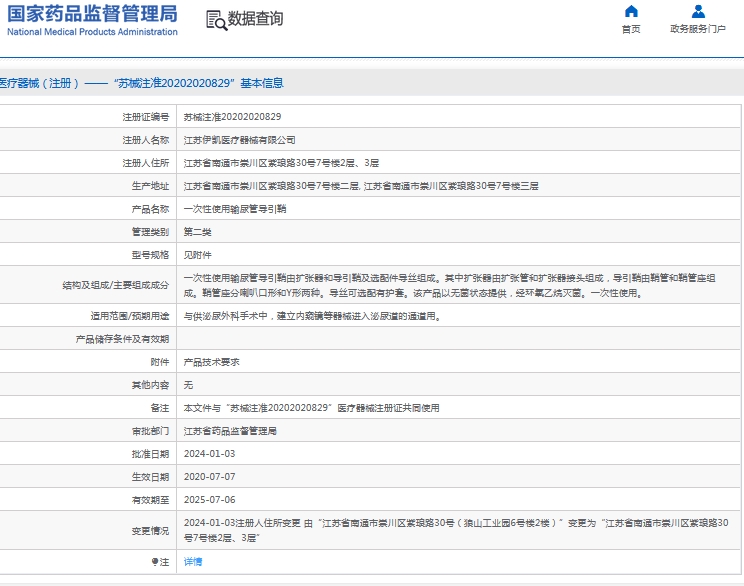Click the 审批部门 label
Viewport: 744px width, 586px height.
150,431
